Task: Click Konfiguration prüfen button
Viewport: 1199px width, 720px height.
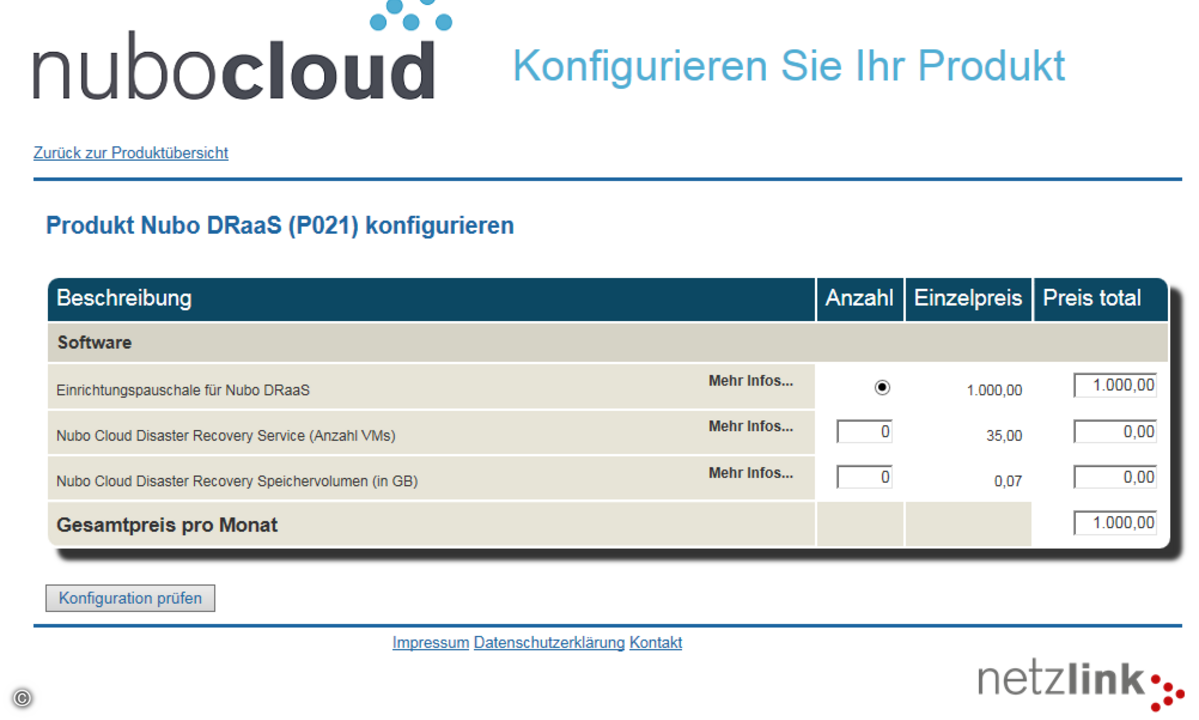Action: pyautogui.click(x=130, y=598)
